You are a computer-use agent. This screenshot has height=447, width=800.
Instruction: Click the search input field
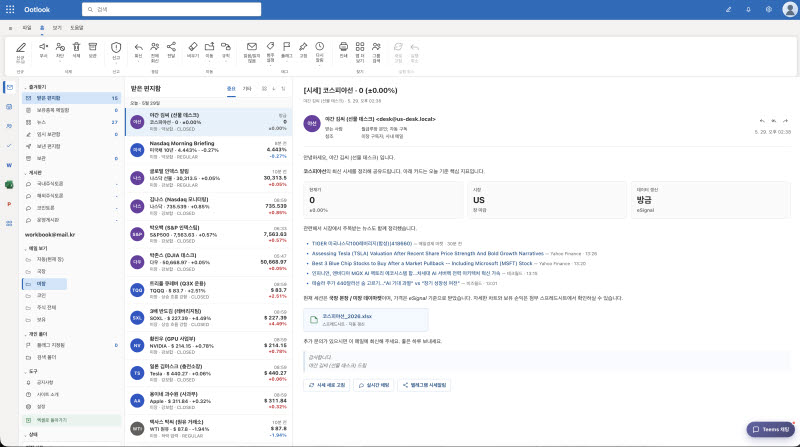(x=171, y=9)
